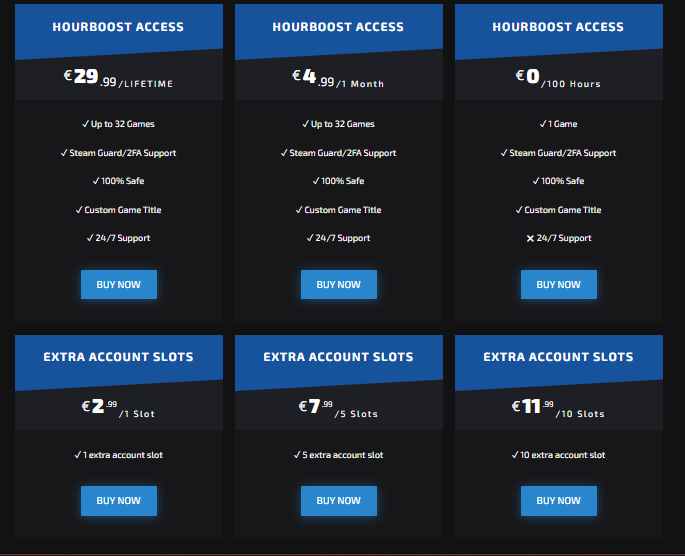This screenshot has width=685, height=556.
Task: Click the €2.99 / 1 Slot price
Action: [x=118, y=408]
